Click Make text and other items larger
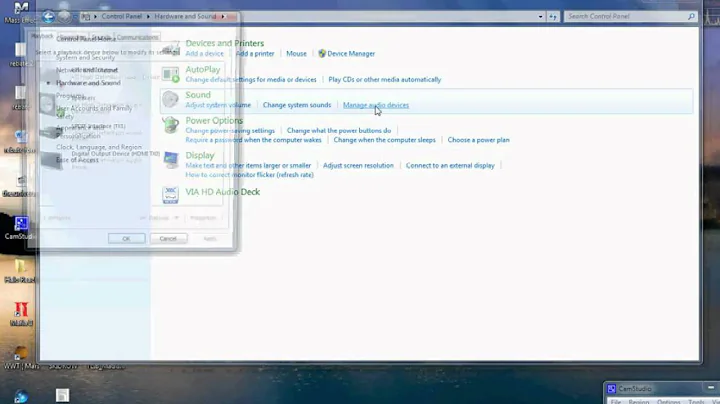The height and width of the screenshot is (404, 720). [x=248, y=166]
